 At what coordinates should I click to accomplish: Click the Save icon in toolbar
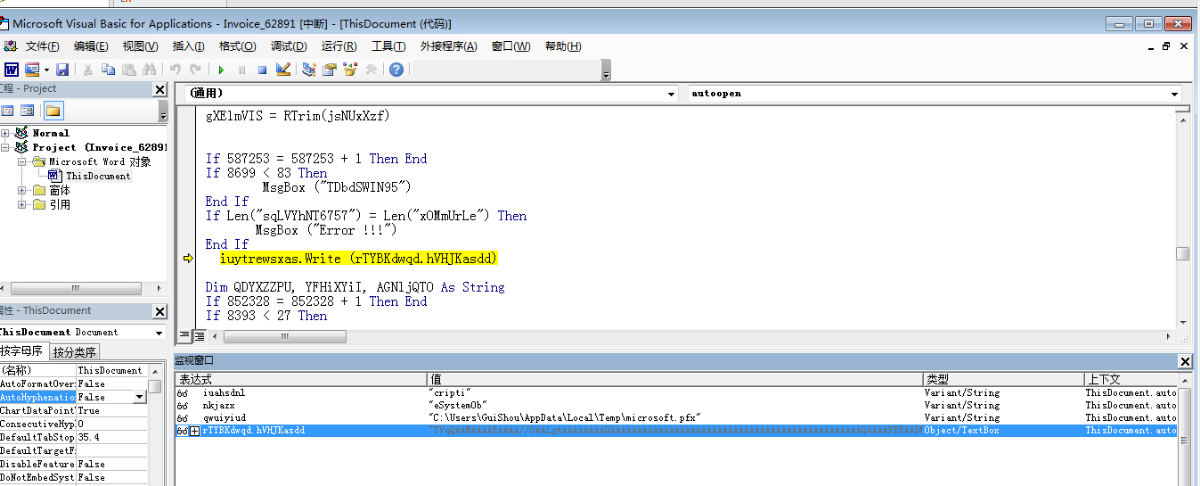62,69
